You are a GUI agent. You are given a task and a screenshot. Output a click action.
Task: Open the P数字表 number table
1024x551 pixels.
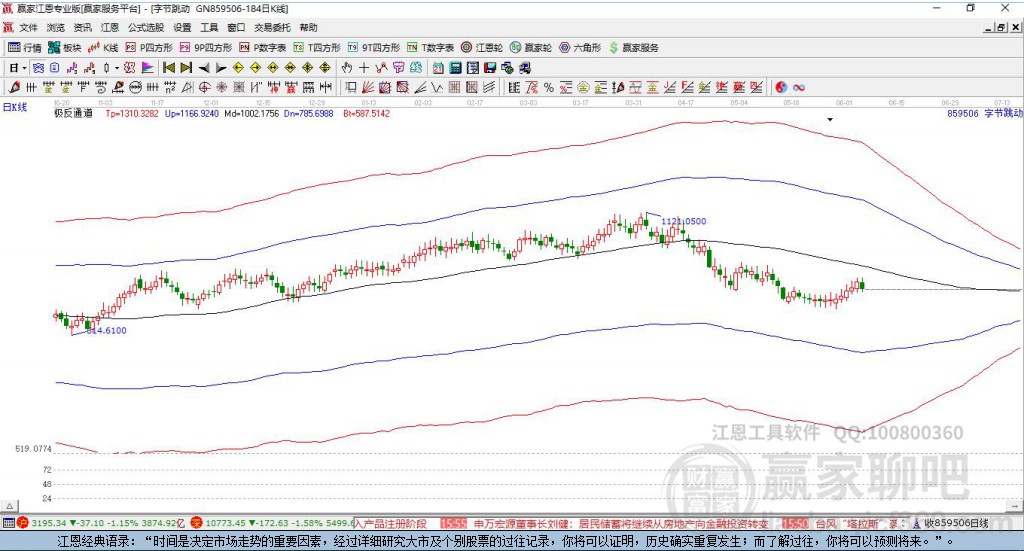pyautogui.click(x=263, y=48)
